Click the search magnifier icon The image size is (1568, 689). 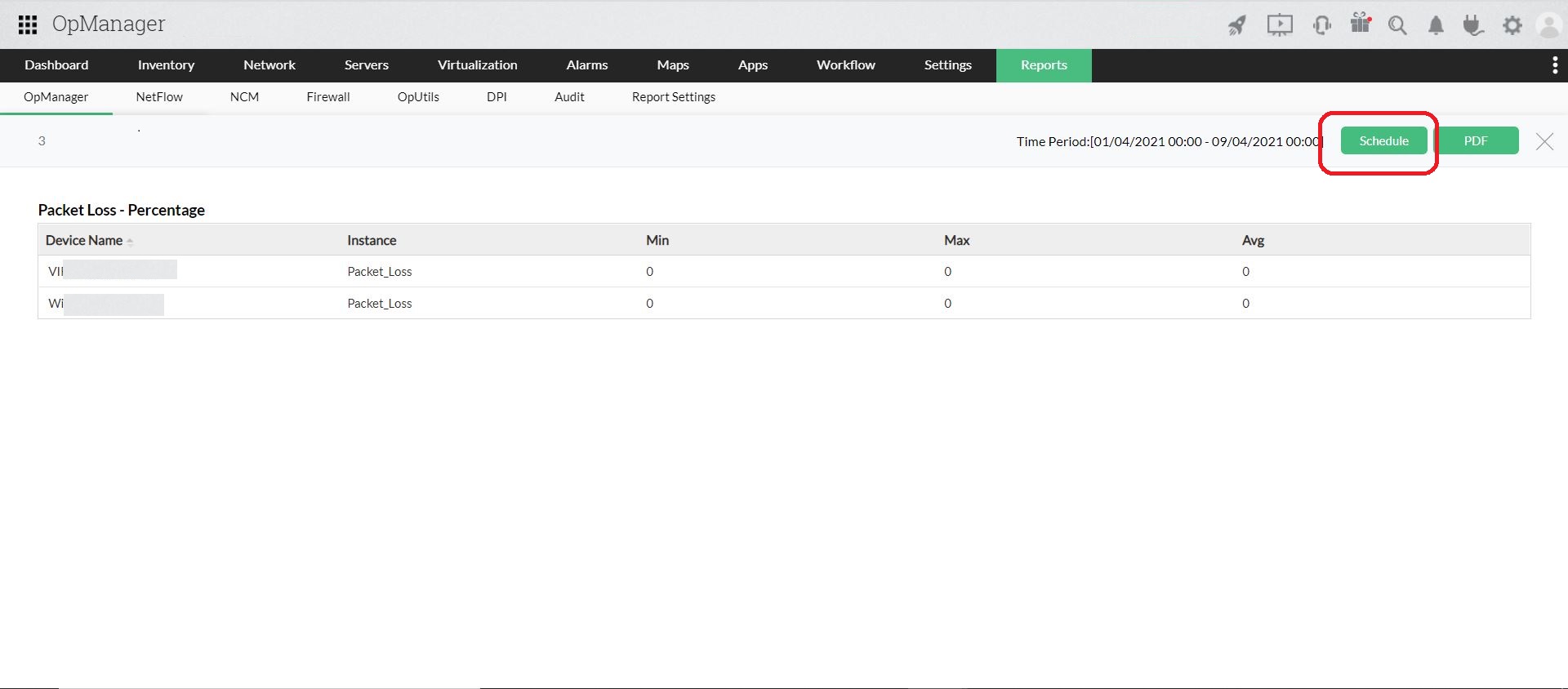[x=1397, y=25]
